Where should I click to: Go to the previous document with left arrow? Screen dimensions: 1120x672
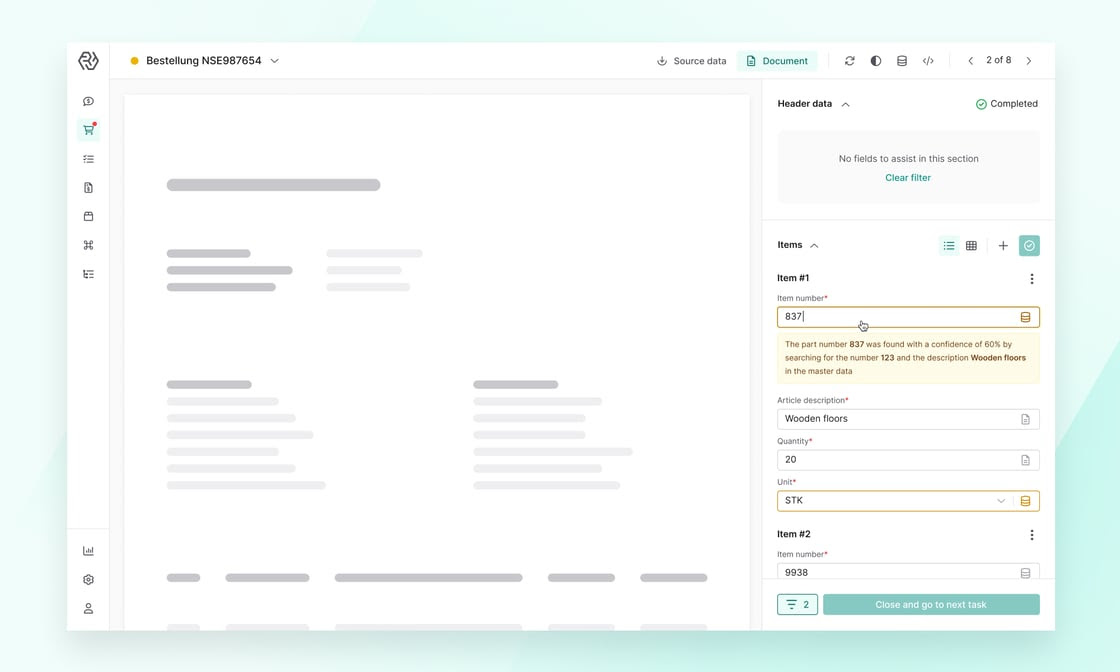pyautogui.click(x=970, y=61)
